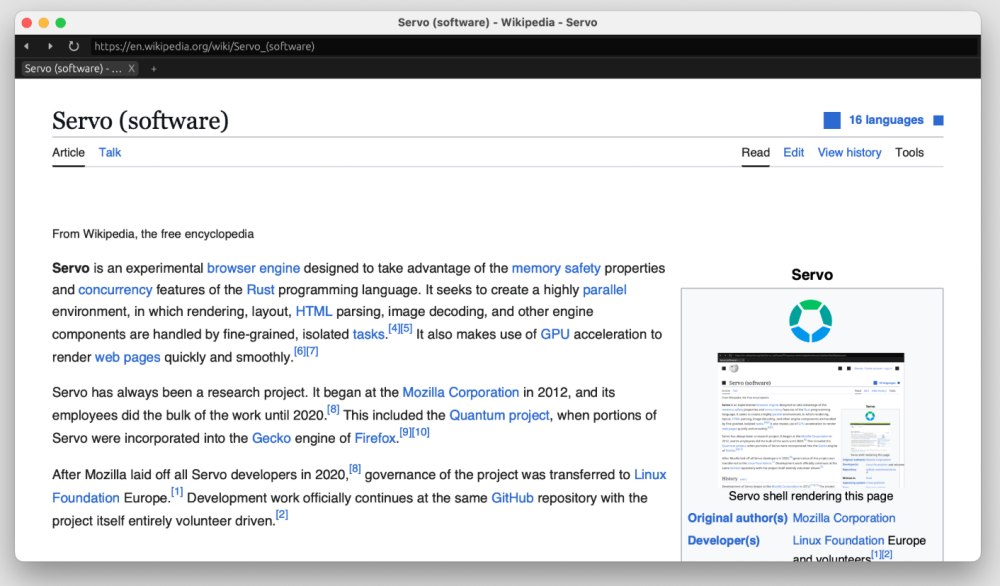The height and width of the screenshot is (586, 1000).
Task: Follow the browser engine link
Action: (x=253, y=268)
